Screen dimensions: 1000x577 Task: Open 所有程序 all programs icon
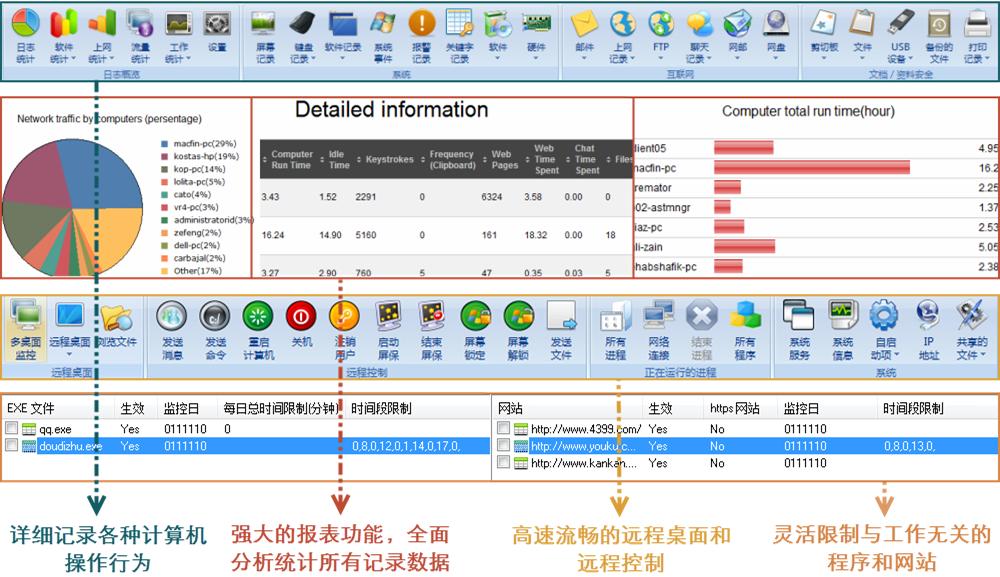pyautogui.click(x=745, y=316)
